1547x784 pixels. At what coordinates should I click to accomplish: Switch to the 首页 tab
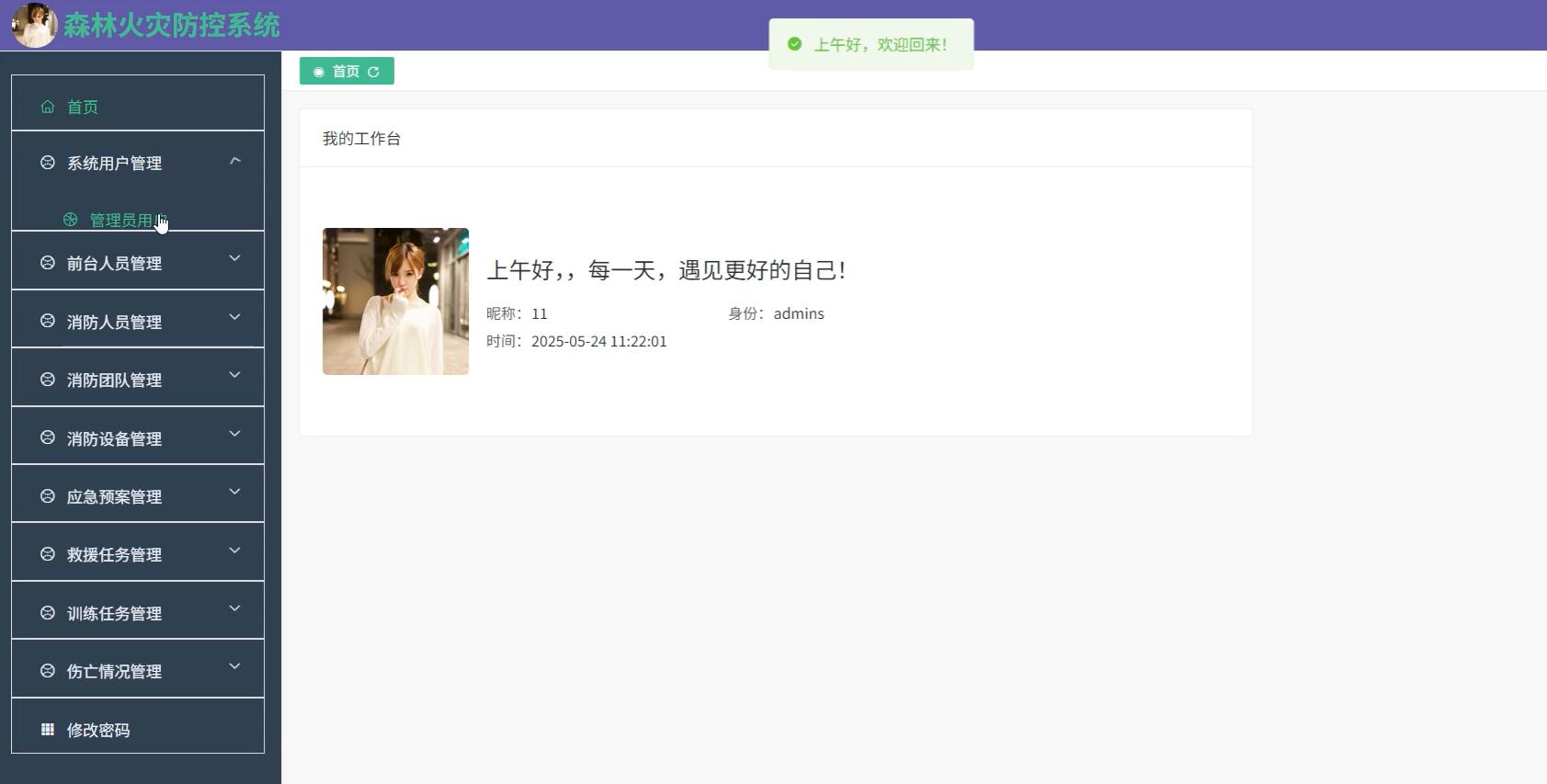coord(347,72)
